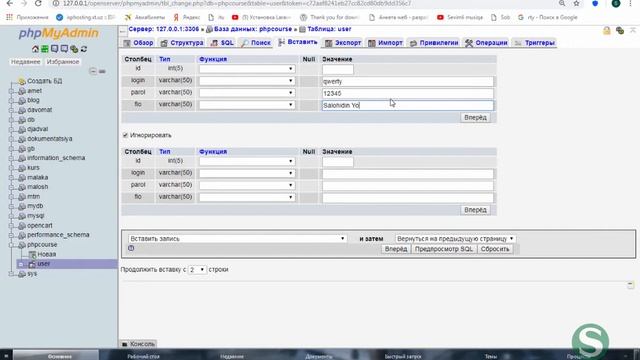Open function dropdown for second login row
Viewport: 640px width, 360px height.
(x=247, y=173)
